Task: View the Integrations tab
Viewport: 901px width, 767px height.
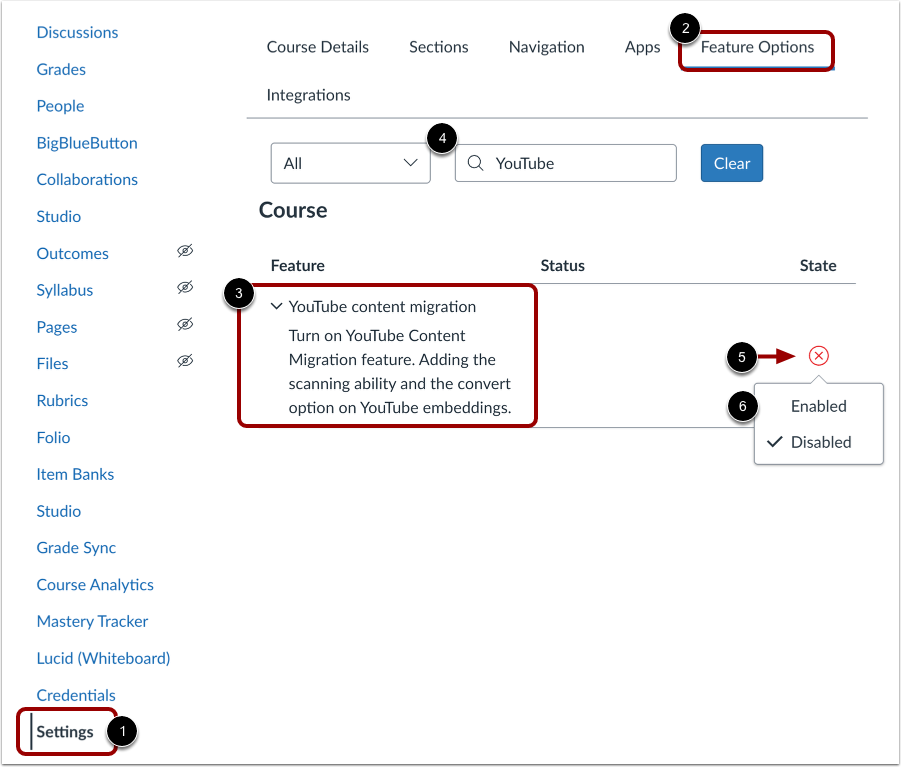Action: 308,94
